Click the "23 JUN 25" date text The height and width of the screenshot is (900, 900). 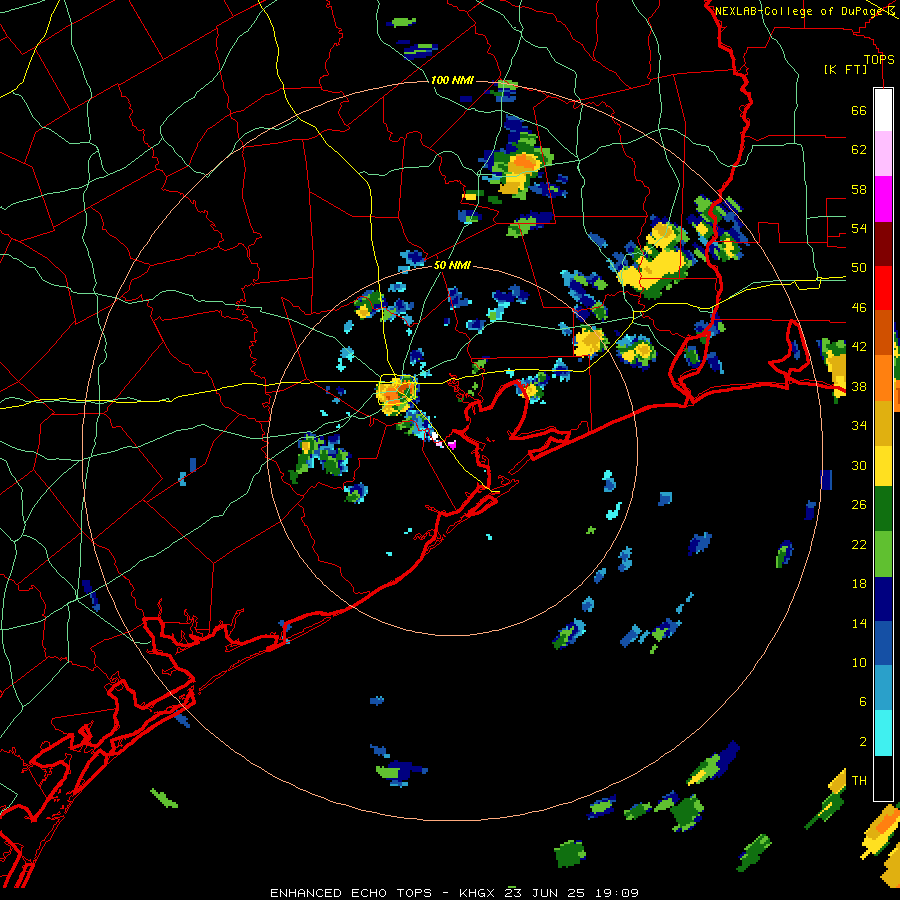point(544,893)
